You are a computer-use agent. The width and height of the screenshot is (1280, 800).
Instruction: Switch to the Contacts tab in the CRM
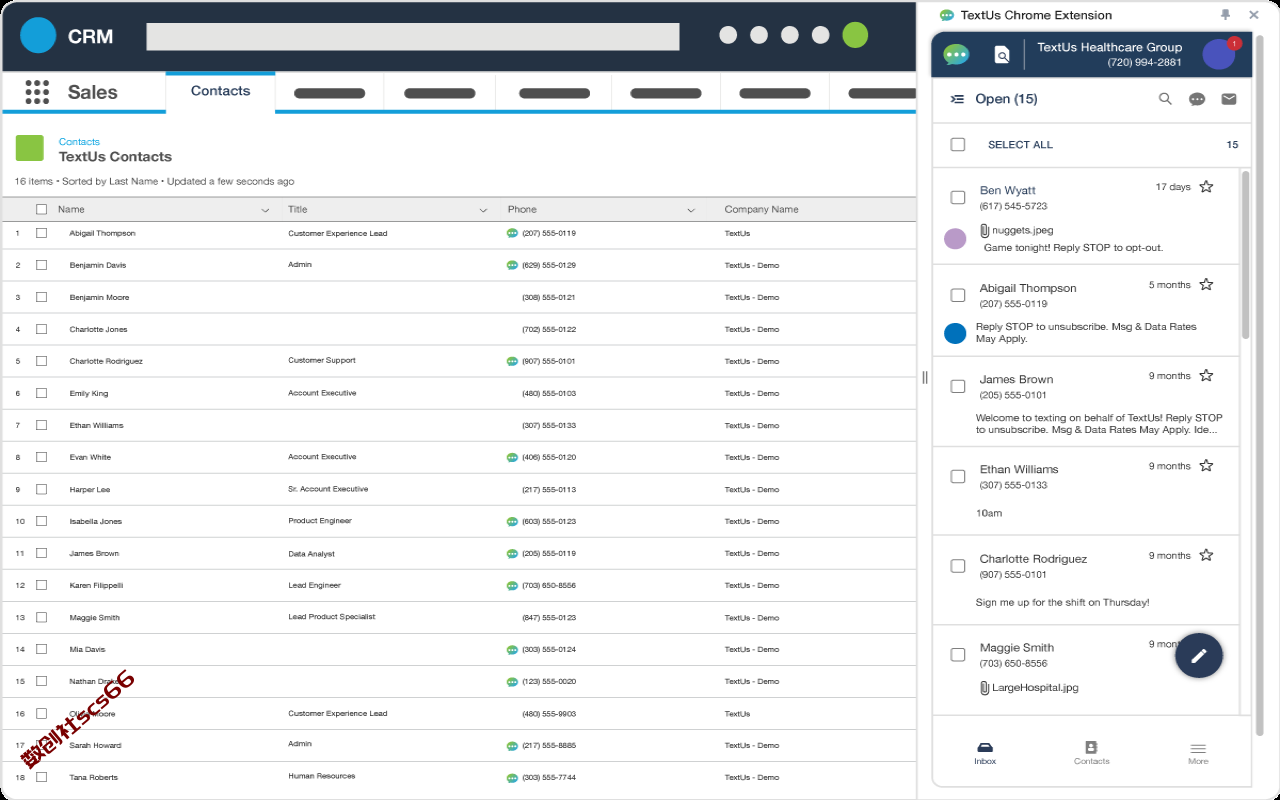[220, 91]
